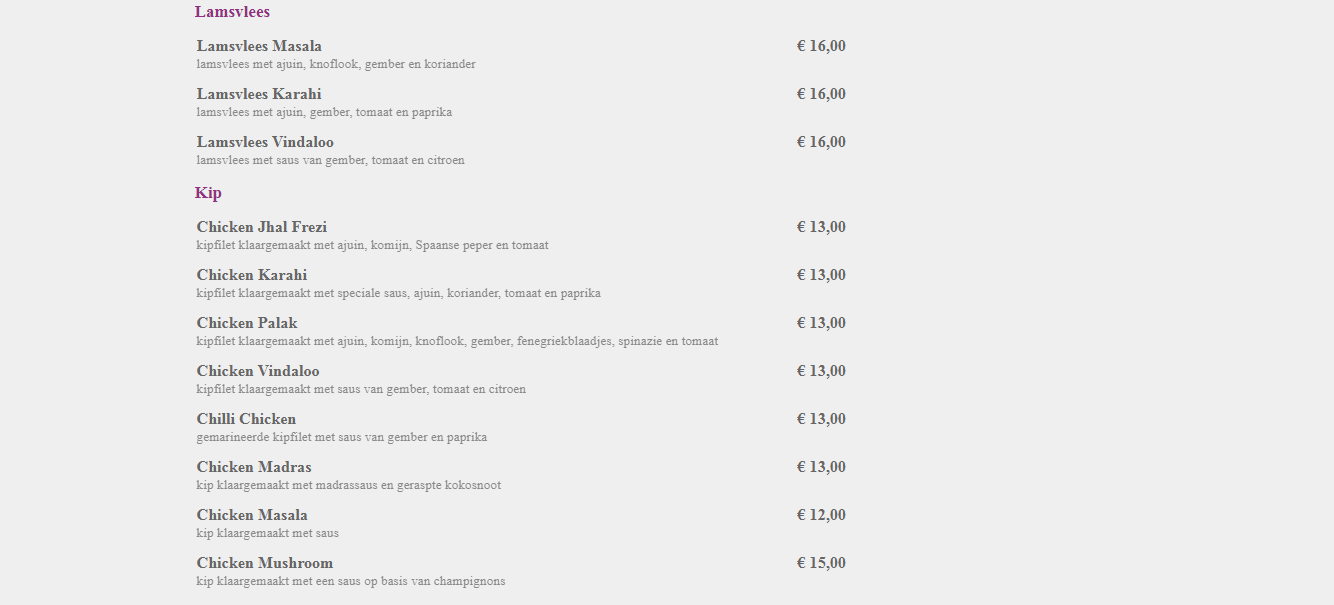Select the Chicken Masala dish title
Screen dimensions: 1334x605
pyautogui.click(x=252, y=515)
